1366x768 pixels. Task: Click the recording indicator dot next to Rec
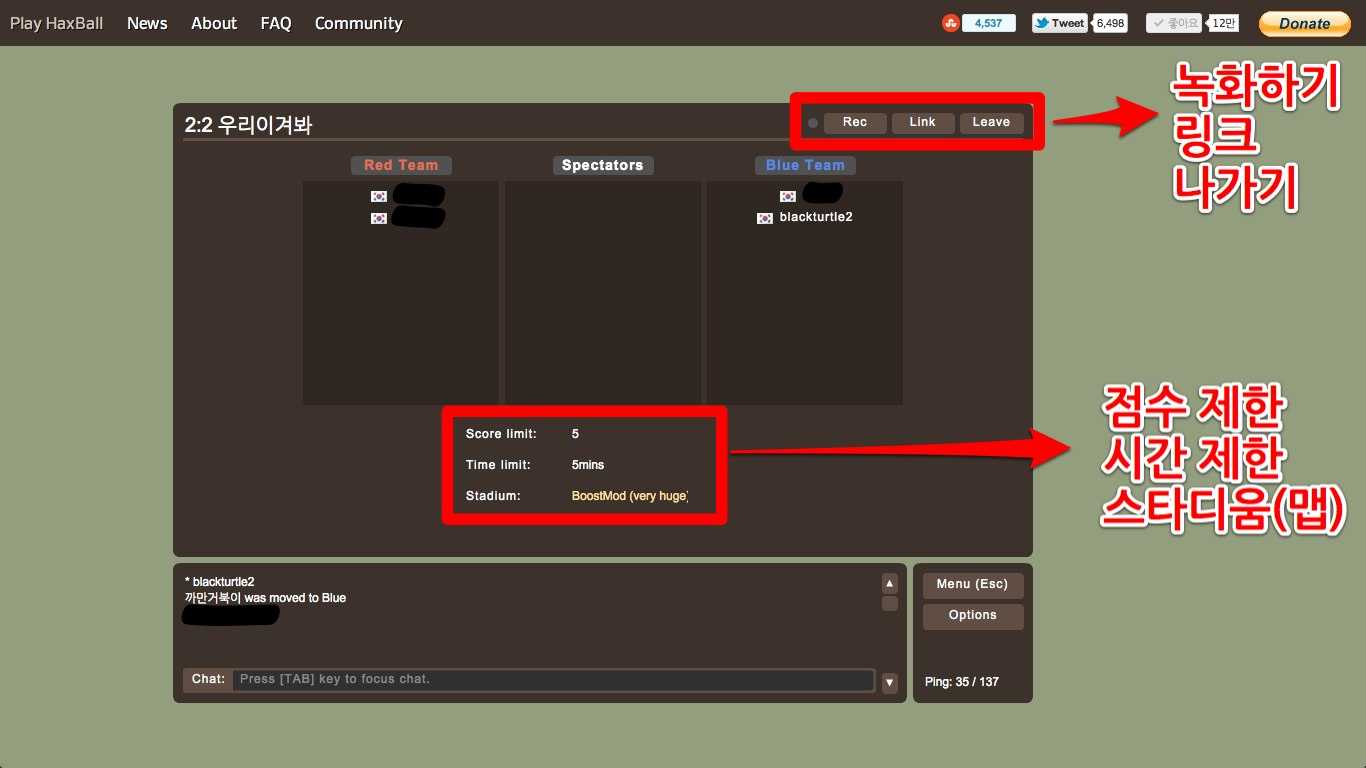coord(813,123)
